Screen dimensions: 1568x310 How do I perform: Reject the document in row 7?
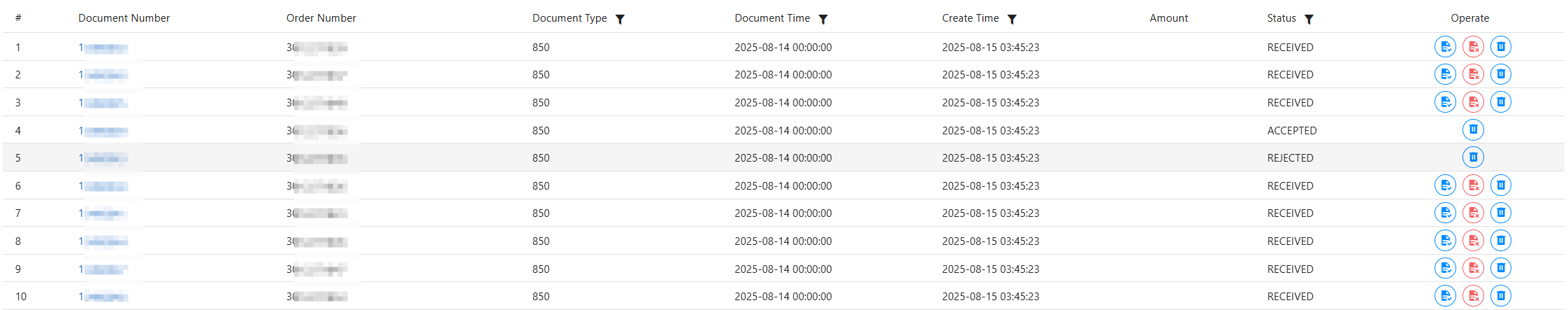pos(1472,213)
